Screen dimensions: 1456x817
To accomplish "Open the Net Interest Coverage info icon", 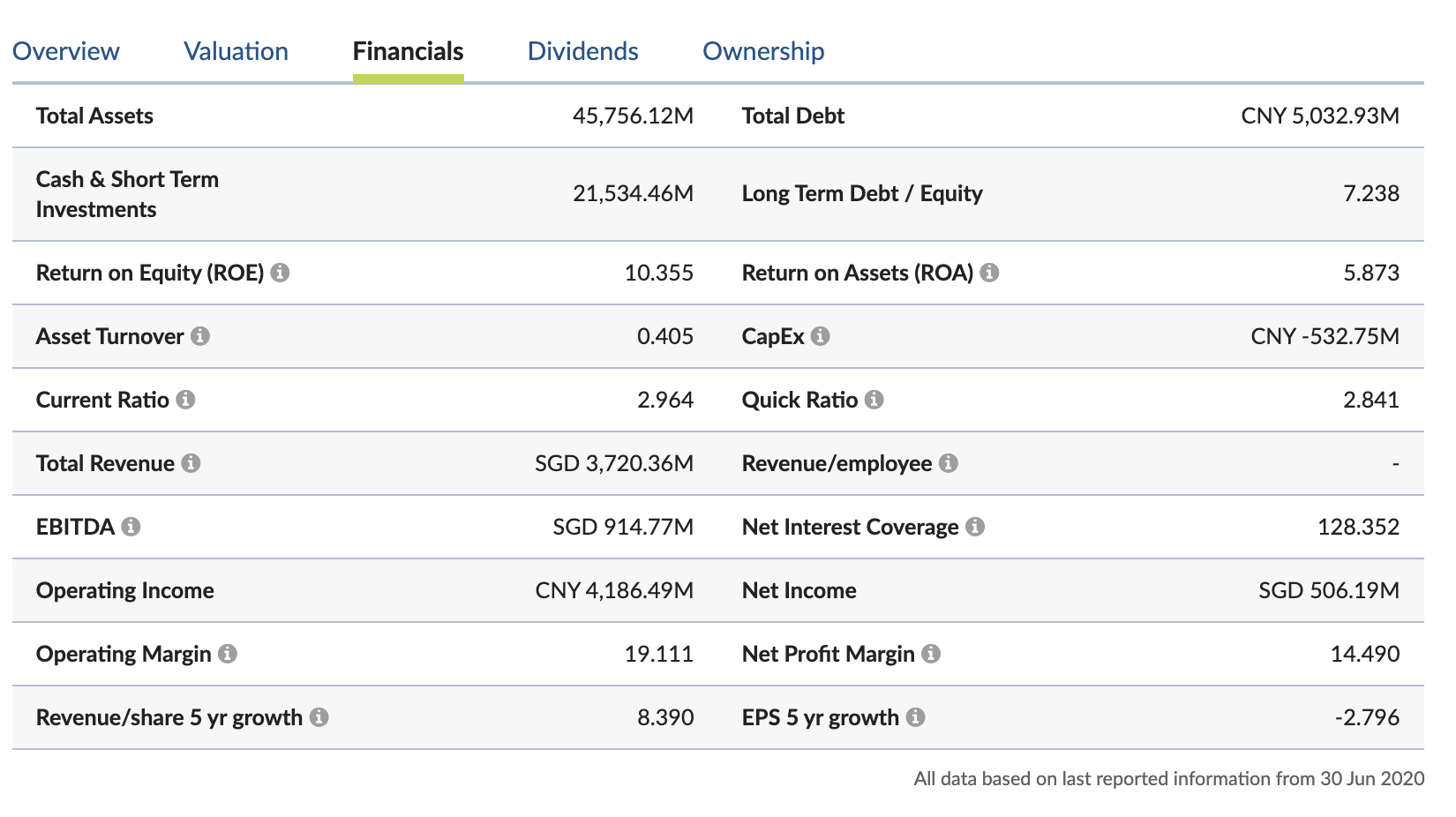I will (x=974, y=527).
